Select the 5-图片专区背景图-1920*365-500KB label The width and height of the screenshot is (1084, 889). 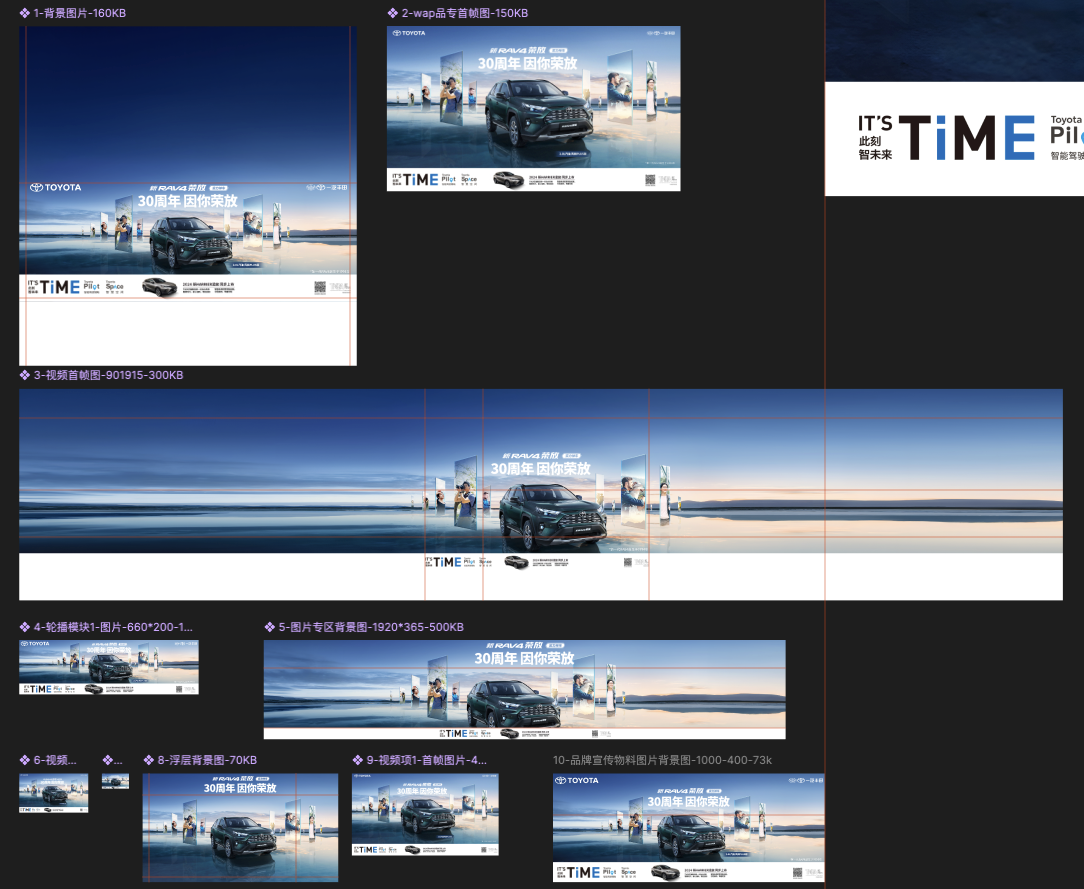pos(371,627)
